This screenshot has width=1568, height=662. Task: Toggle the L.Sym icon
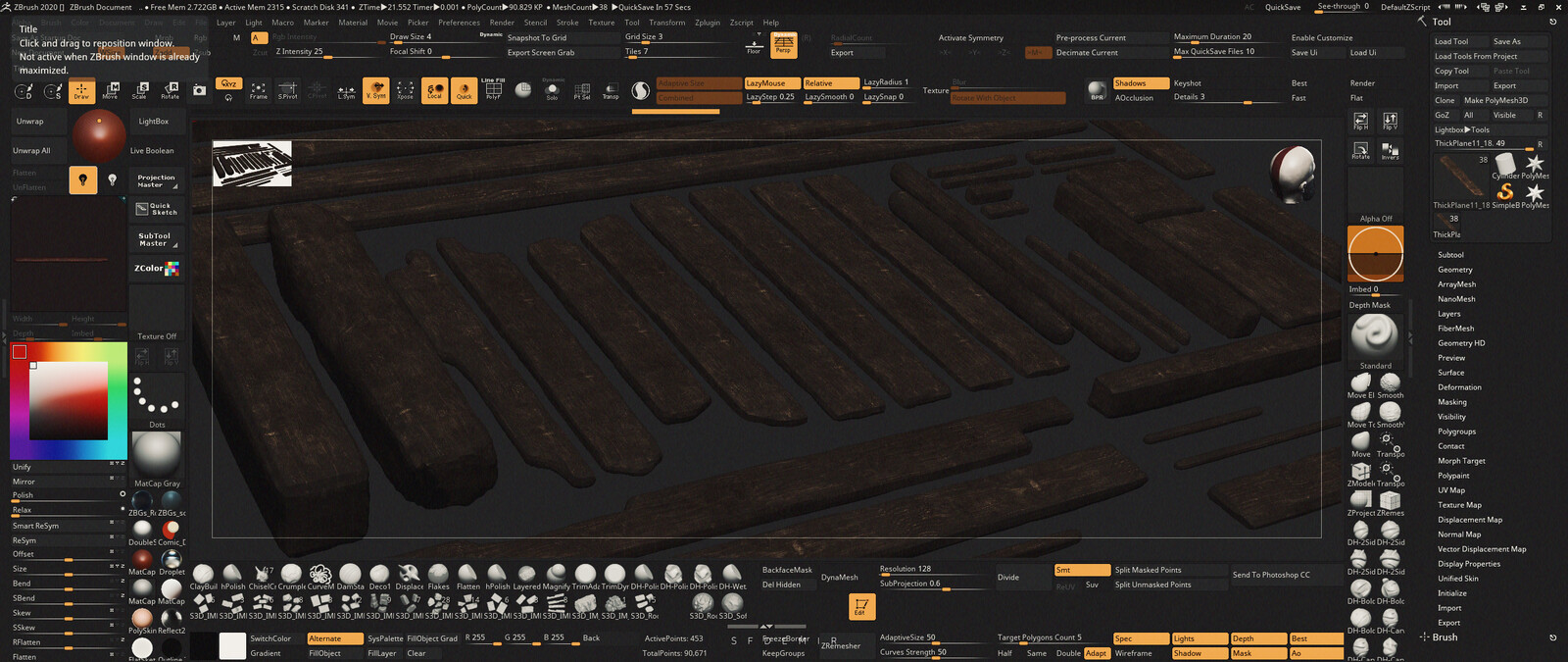tap(347, 90)
